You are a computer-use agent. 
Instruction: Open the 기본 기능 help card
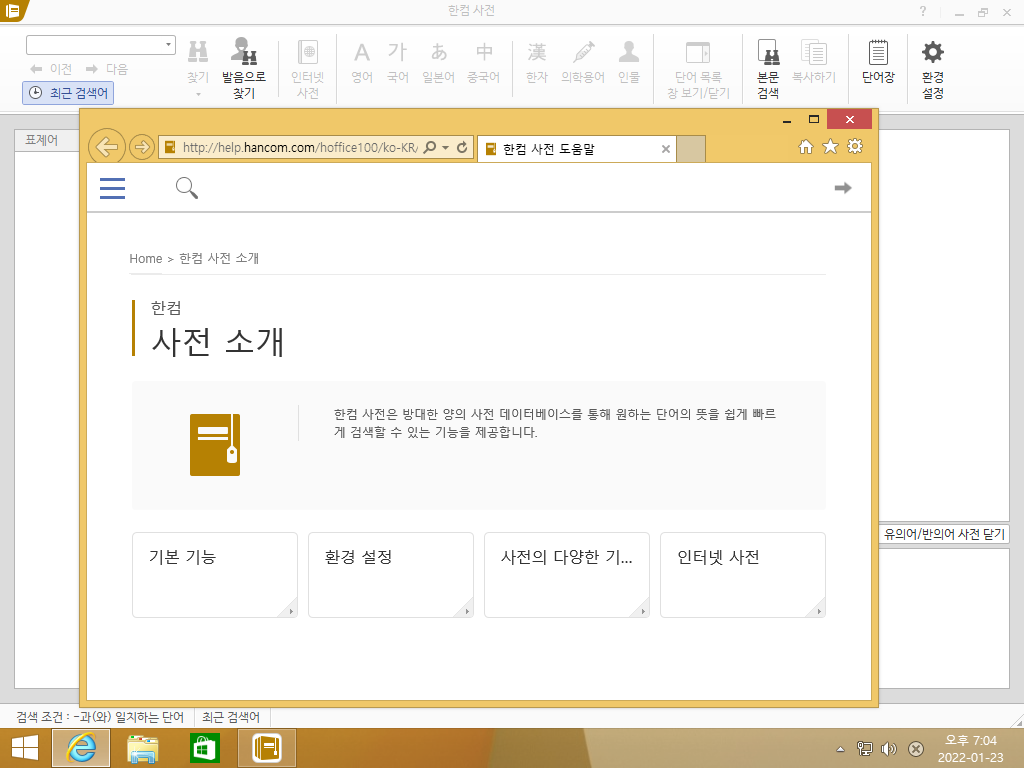click(215, 575)
